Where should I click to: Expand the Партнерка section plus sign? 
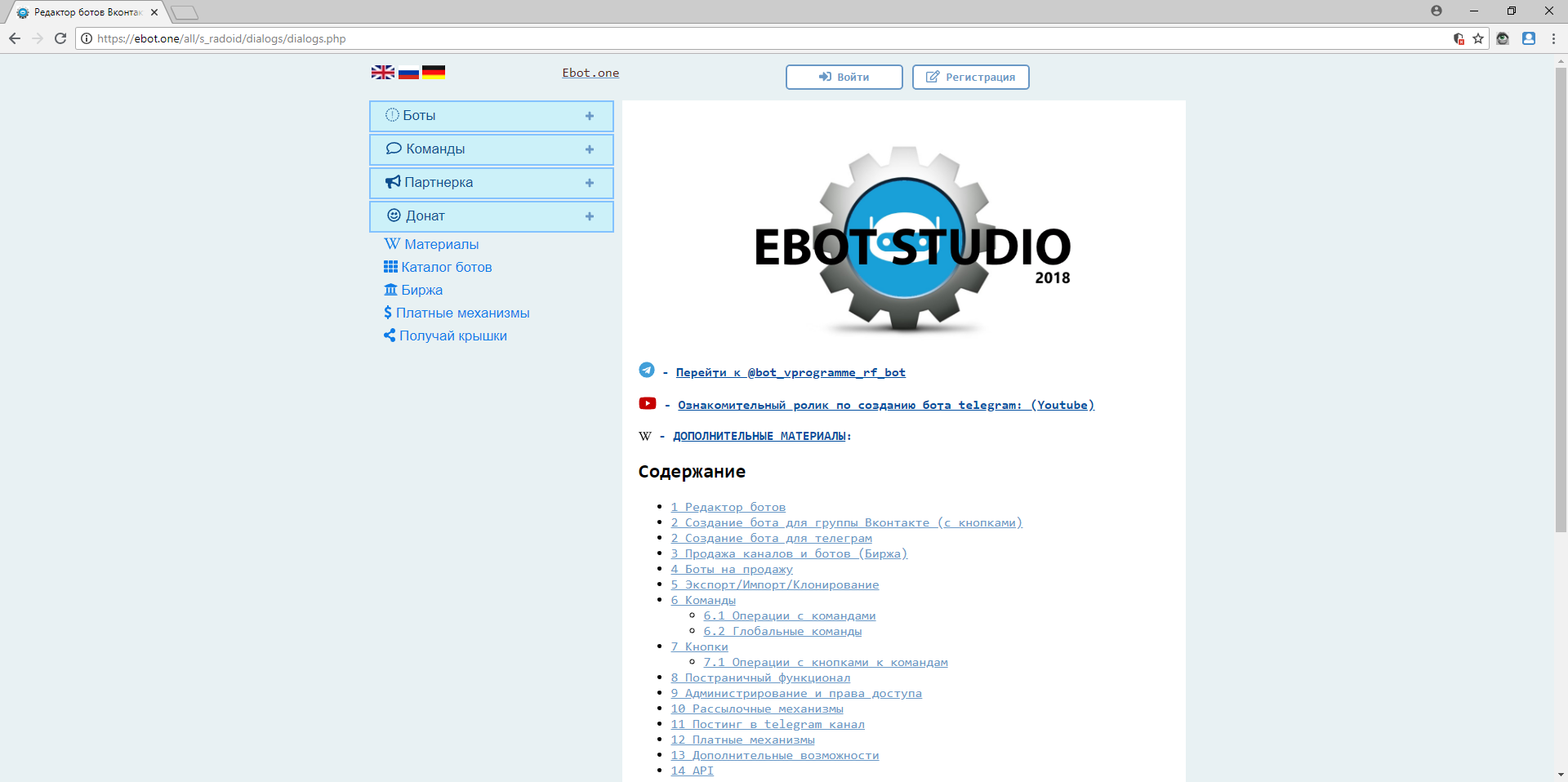click(x=590, y=183)
